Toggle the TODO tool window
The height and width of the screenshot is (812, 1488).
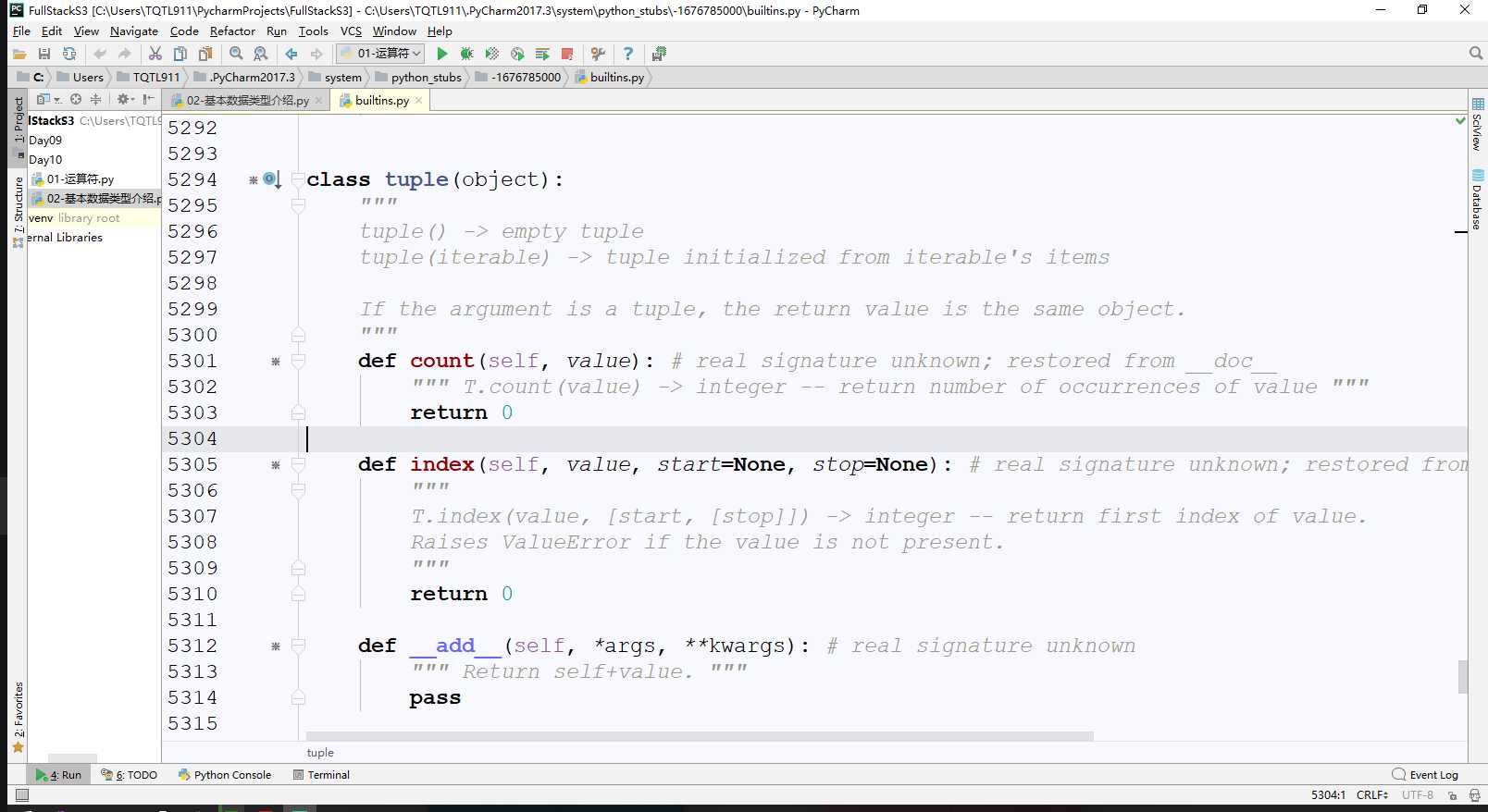[130, 775]
